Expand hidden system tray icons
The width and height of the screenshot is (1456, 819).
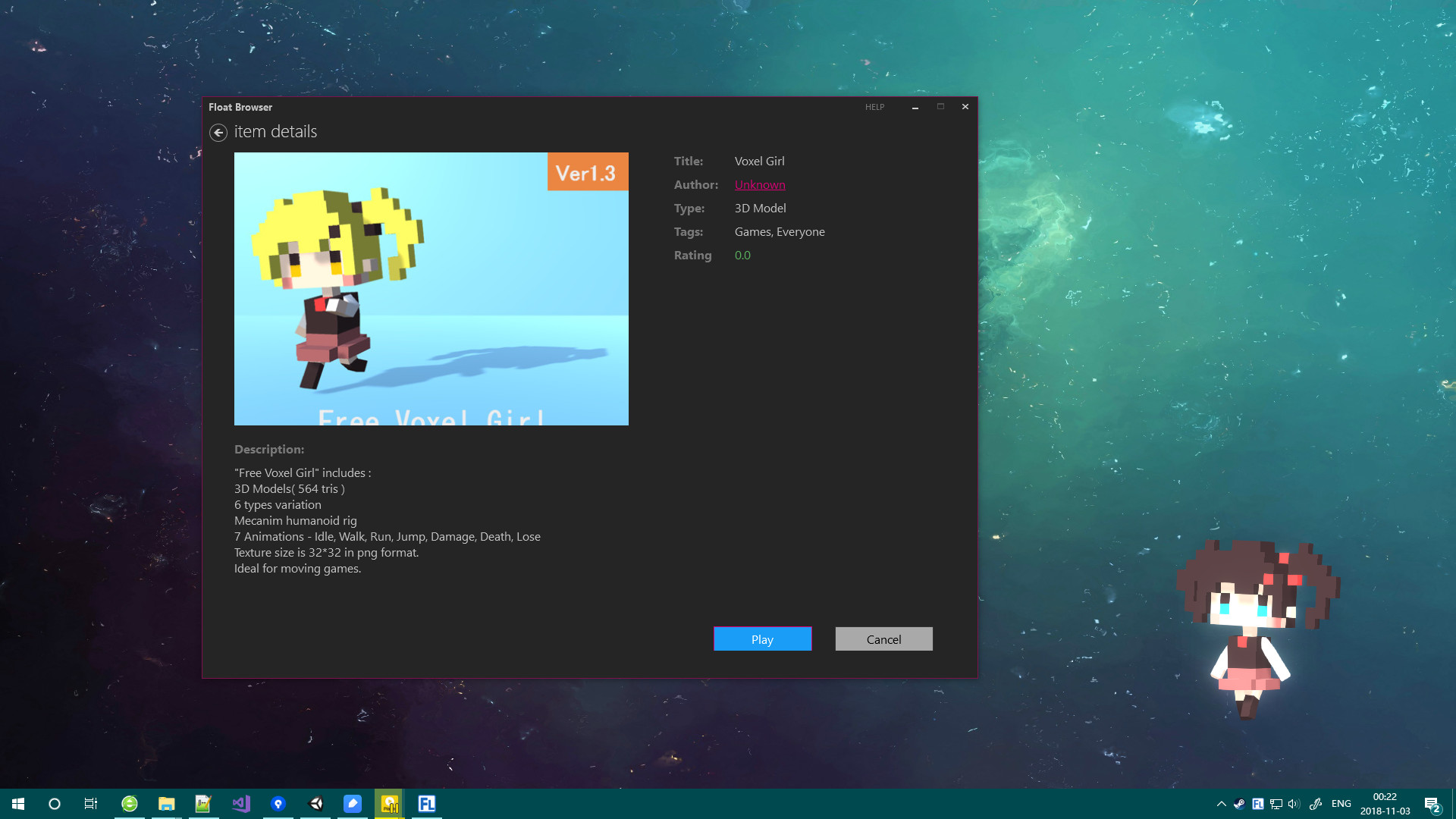(1221, 804)
